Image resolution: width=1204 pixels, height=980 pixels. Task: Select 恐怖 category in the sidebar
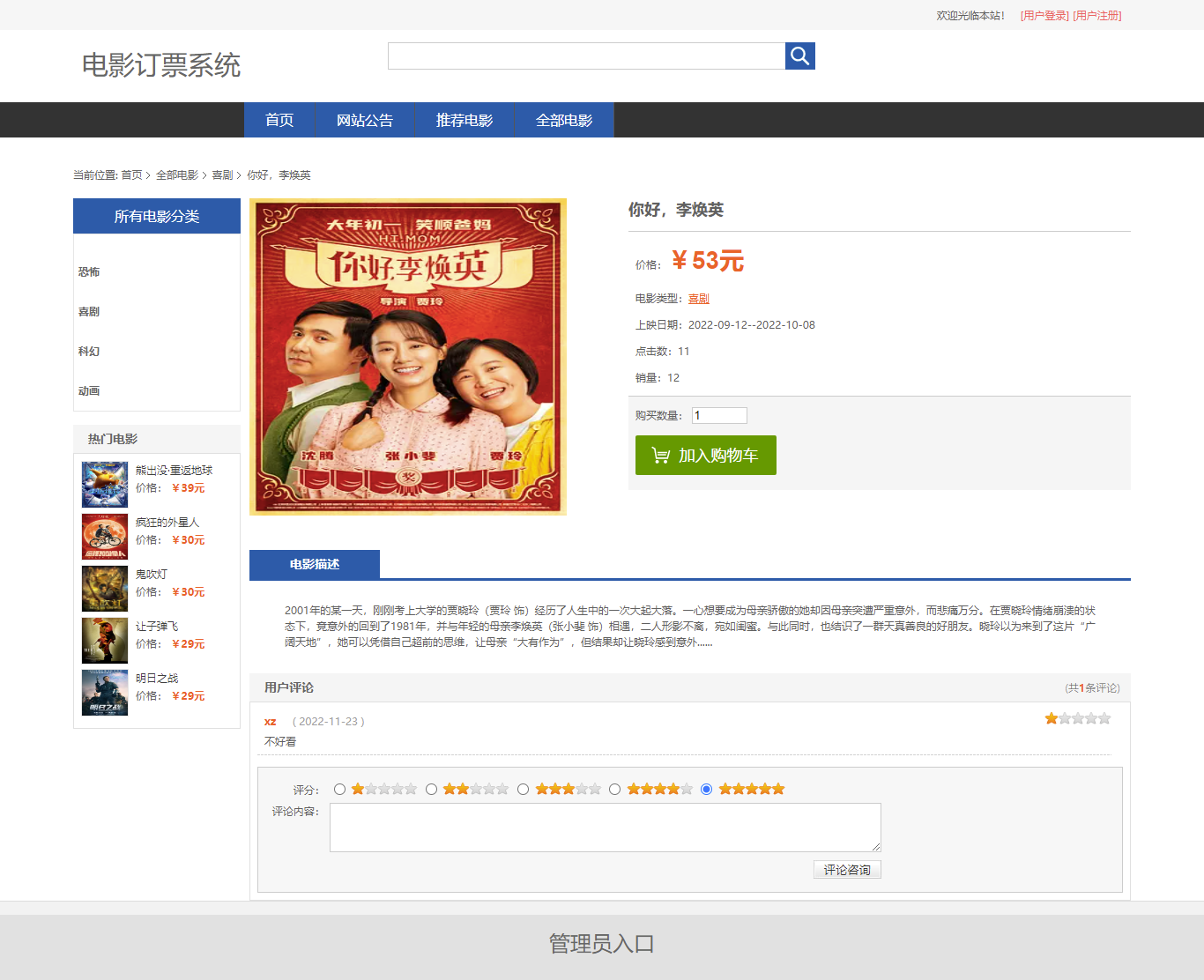pyautogui.click(x=89, y=271)
